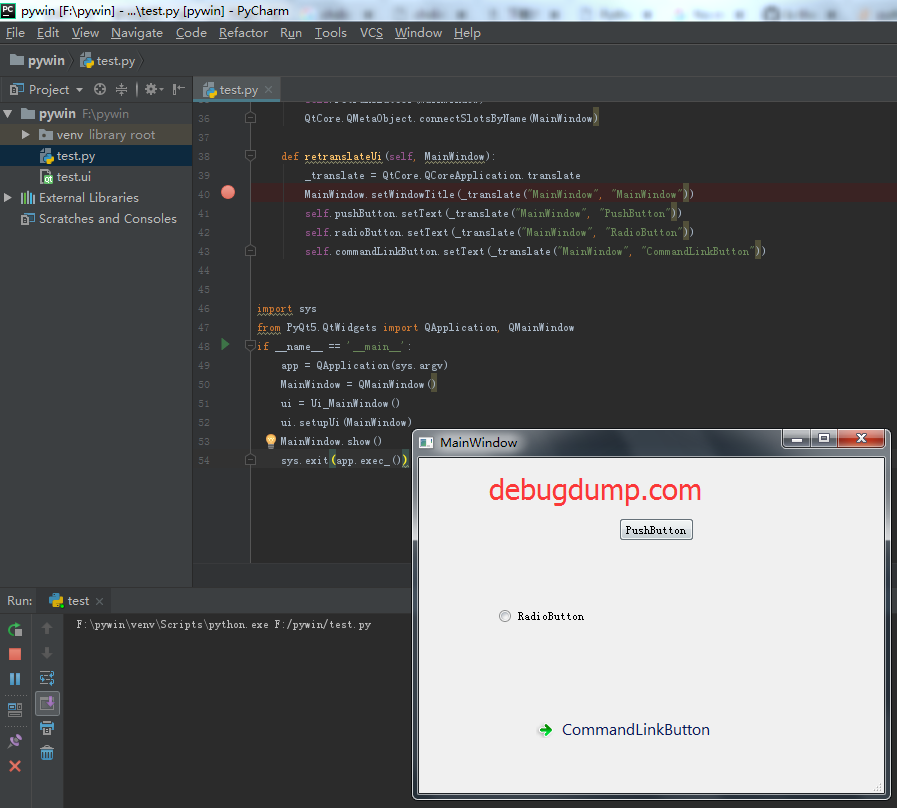Click the Soft-wrap icon in Run panel

click(x=47, y=678)
